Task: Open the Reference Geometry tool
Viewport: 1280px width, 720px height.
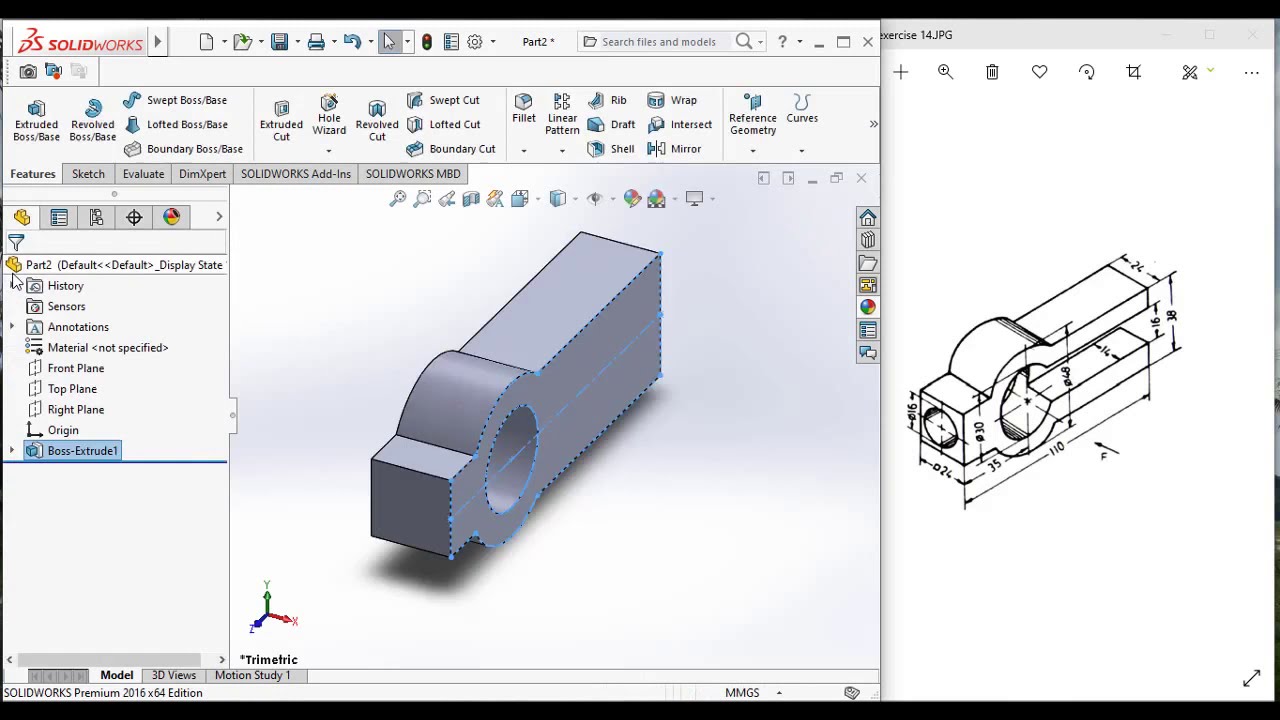Action: [x=753, y=115]
